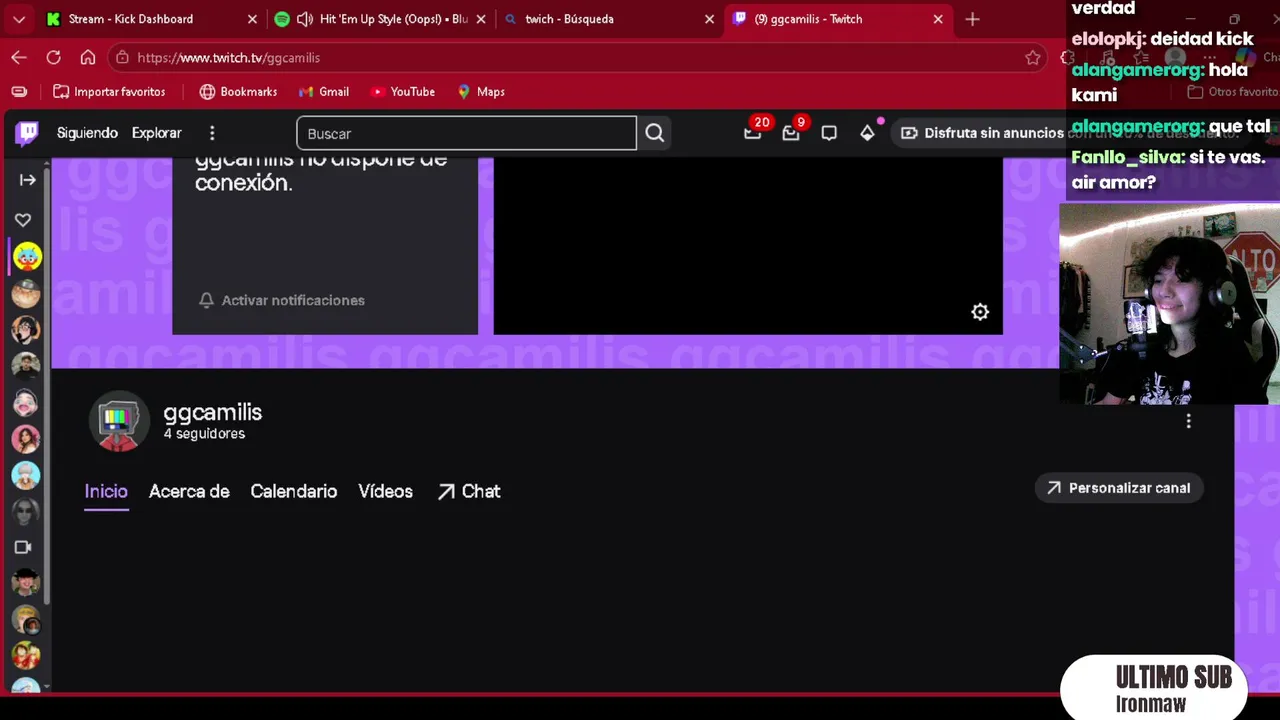Image resolution: width=1280 pixels, height=720 pixels.
Task: Click the ggcamilis channel name
Action: point(213,412)
